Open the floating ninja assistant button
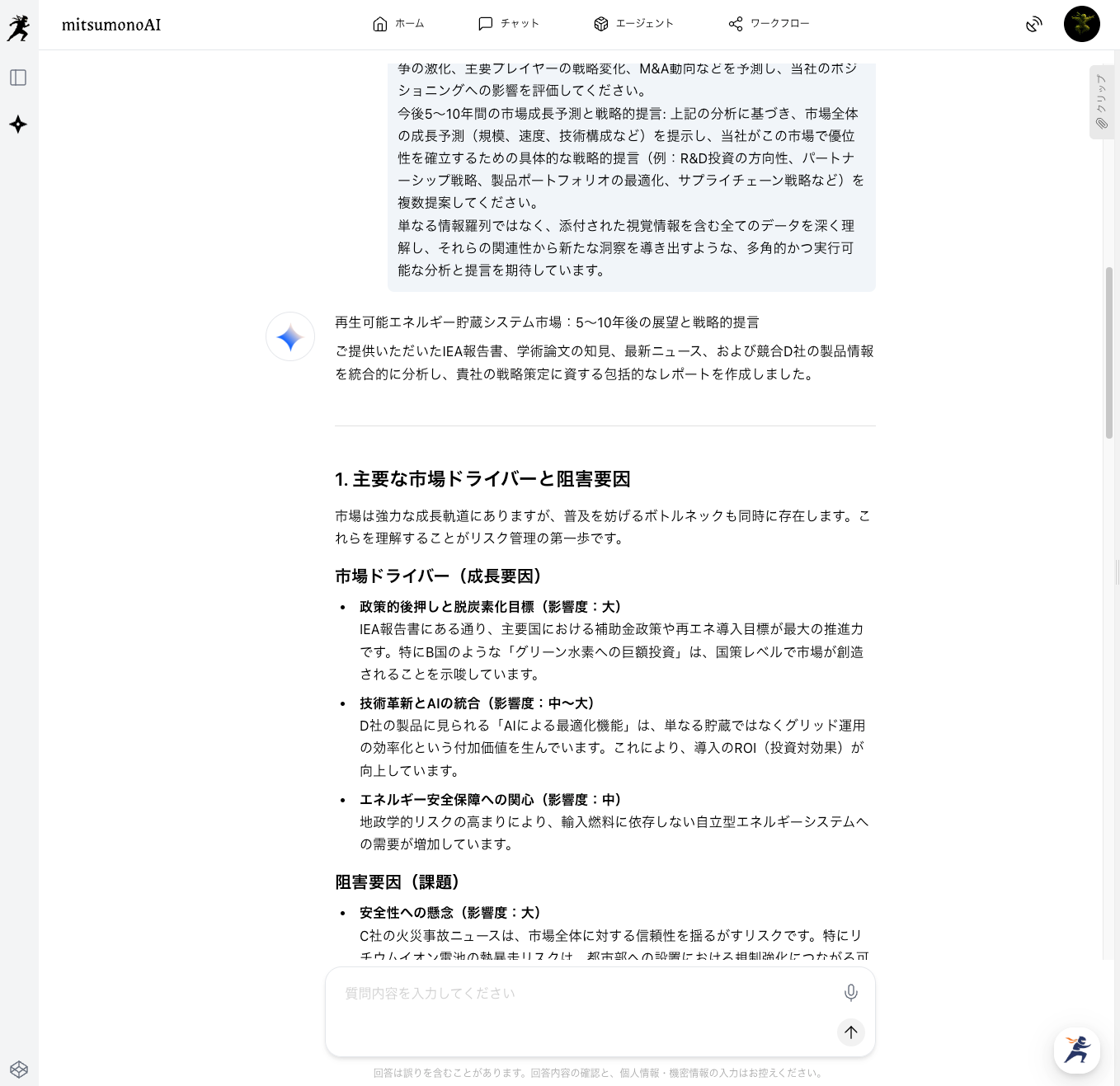This screenshot has width=1120, height=1086. (x=1076, y=1050)
